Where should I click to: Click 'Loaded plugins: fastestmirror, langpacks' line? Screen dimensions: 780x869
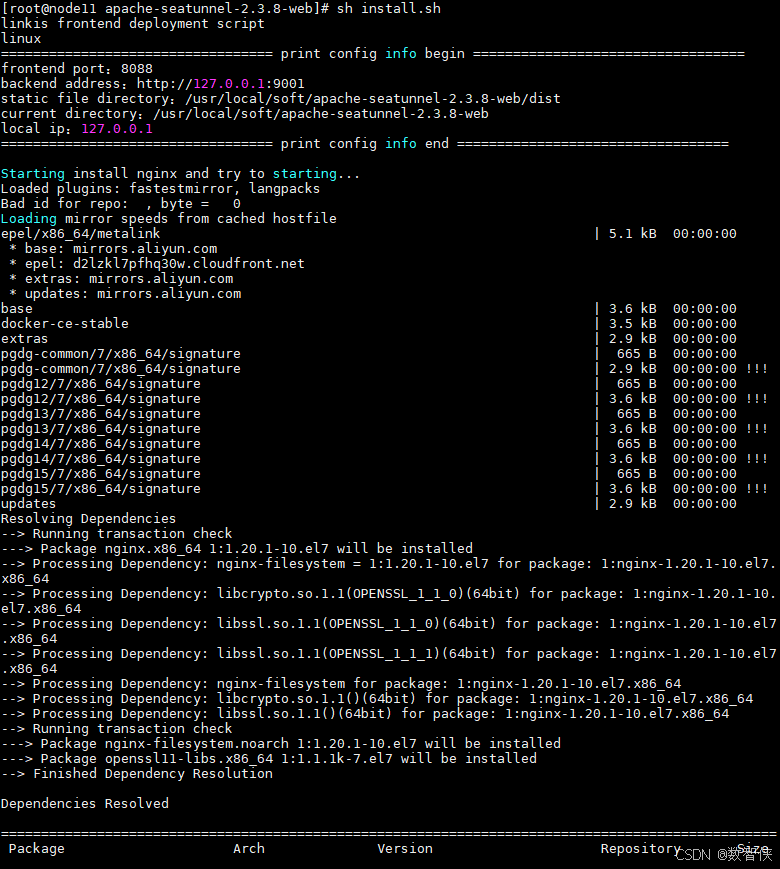click(x=160, y=188)
